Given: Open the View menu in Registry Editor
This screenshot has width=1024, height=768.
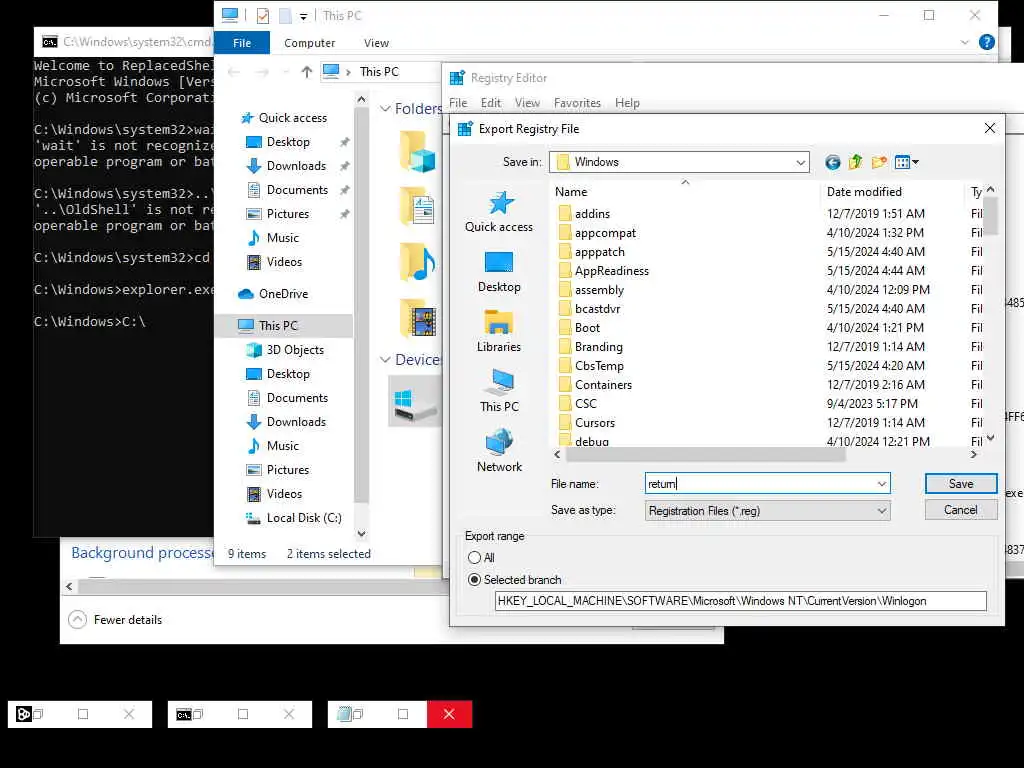Looking at the screenshot, I should [x=527, y=103].
